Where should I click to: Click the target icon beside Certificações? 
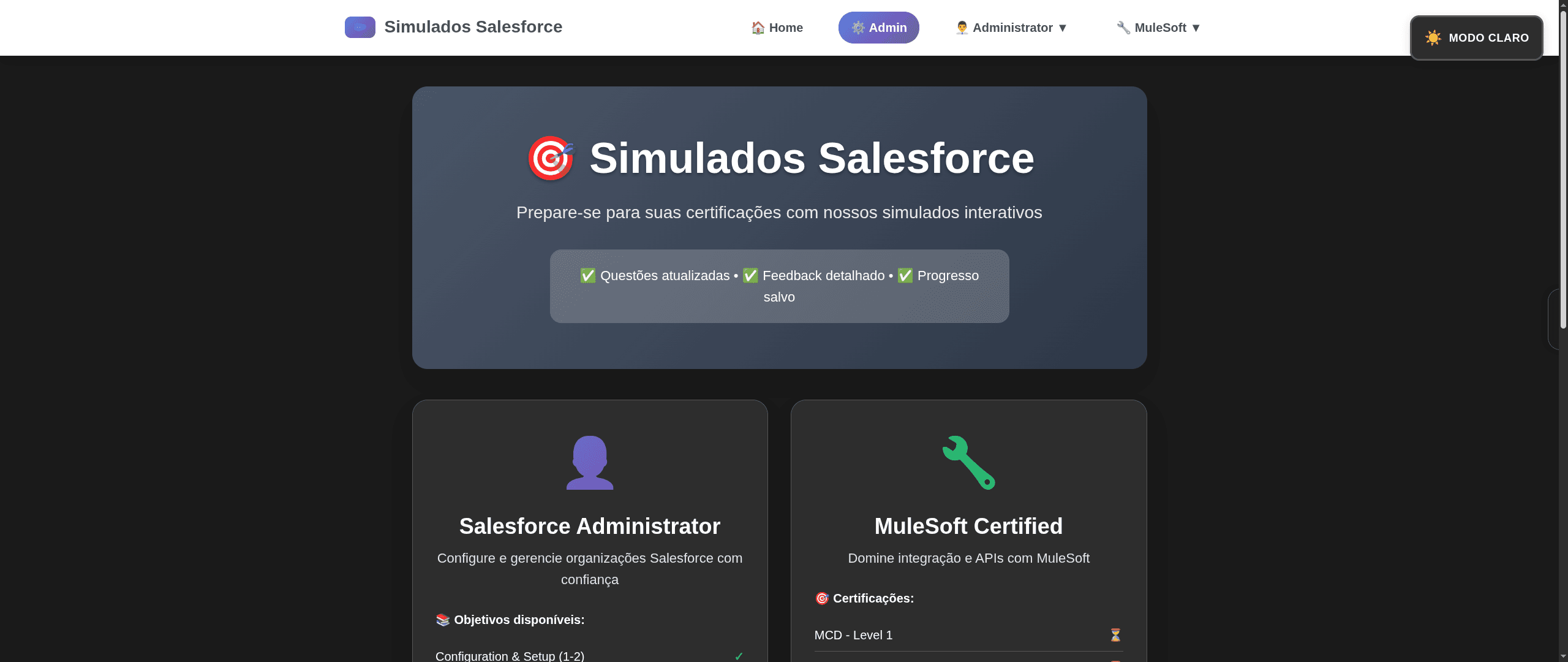click(821, 598)
